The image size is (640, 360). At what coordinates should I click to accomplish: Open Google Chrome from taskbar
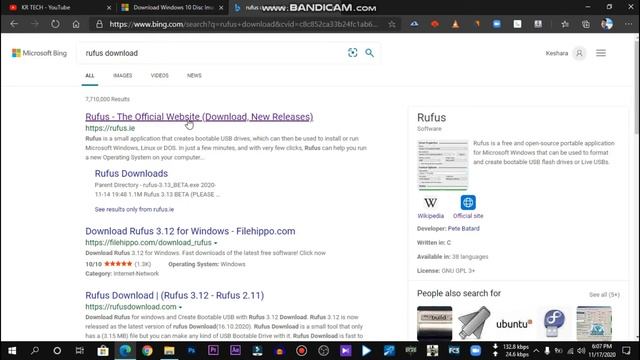pyautogui.click(x=147, y=351)
